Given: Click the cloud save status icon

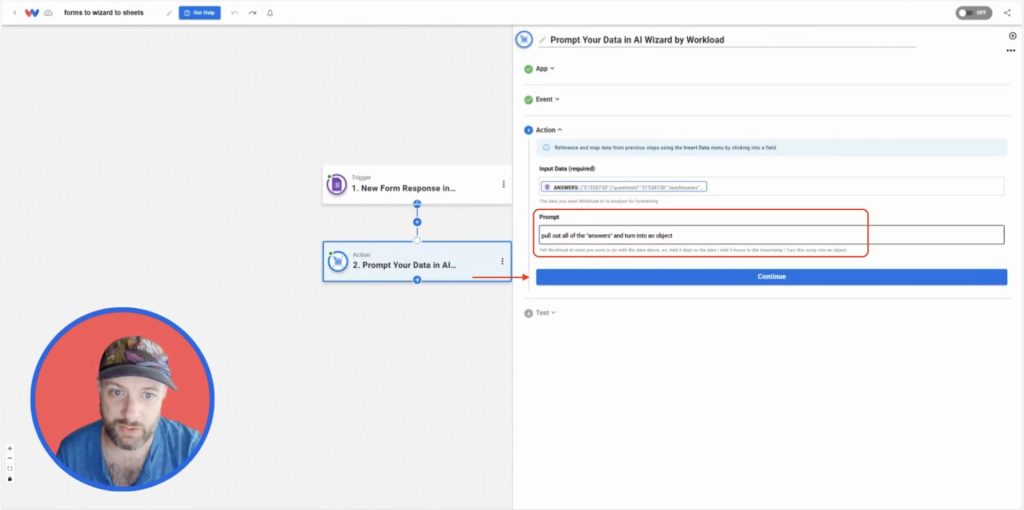Looking at the screenshot, I should click(48, 13).
